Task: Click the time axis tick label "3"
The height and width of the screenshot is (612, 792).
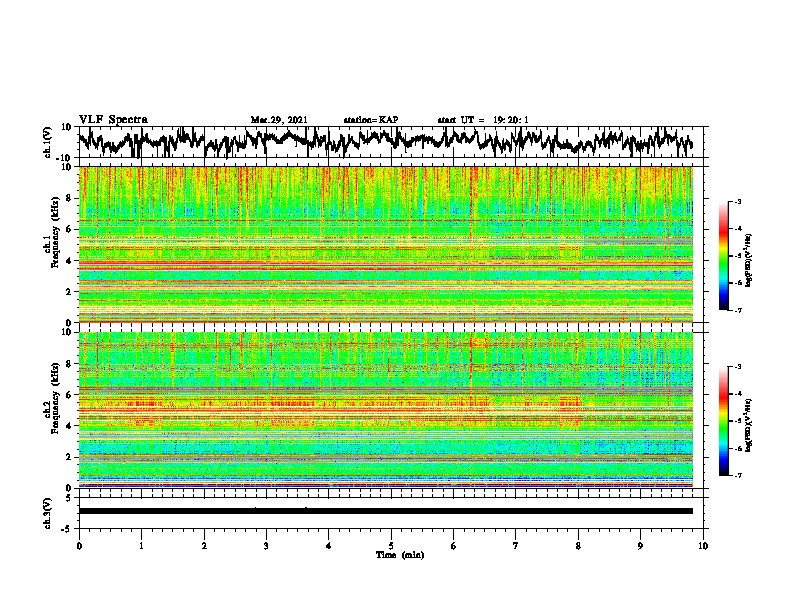Action: (x=266, y=546)
